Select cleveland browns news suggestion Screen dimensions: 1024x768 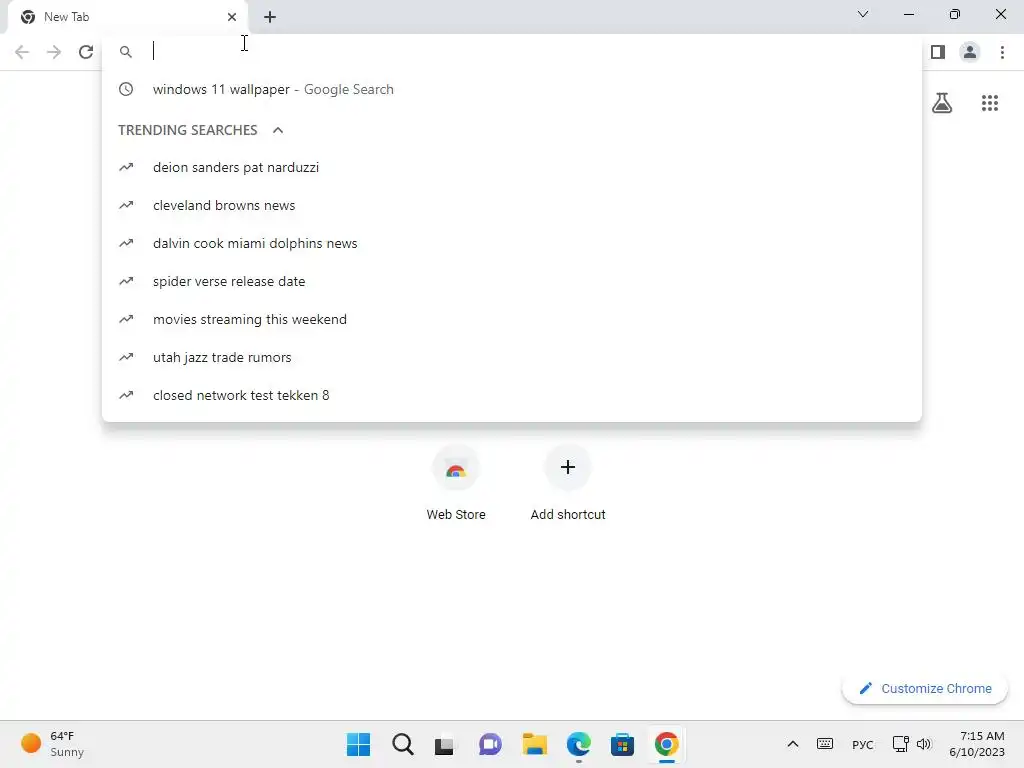512,205
